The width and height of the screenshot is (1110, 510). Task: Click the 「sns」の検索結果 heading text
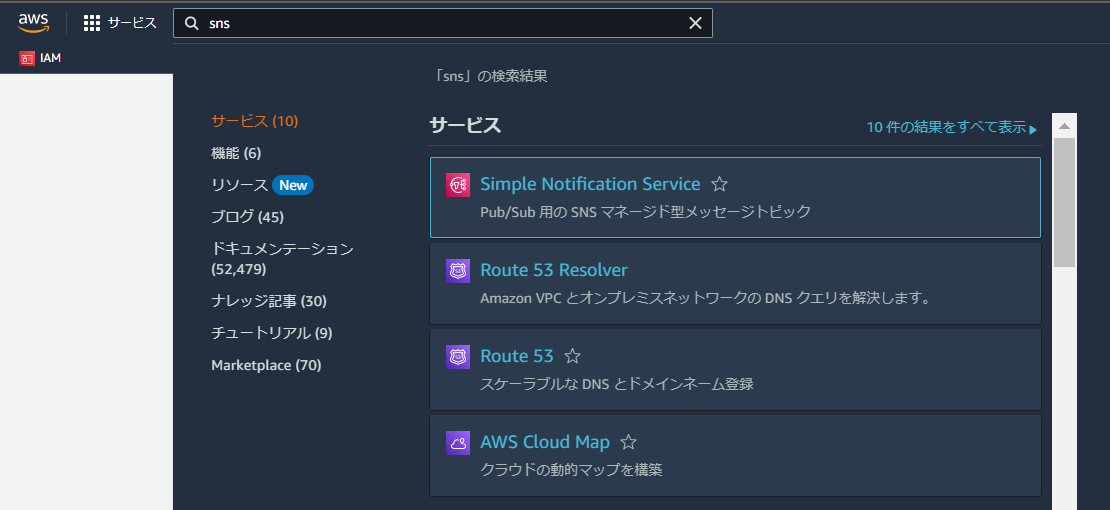click(492, 76)
